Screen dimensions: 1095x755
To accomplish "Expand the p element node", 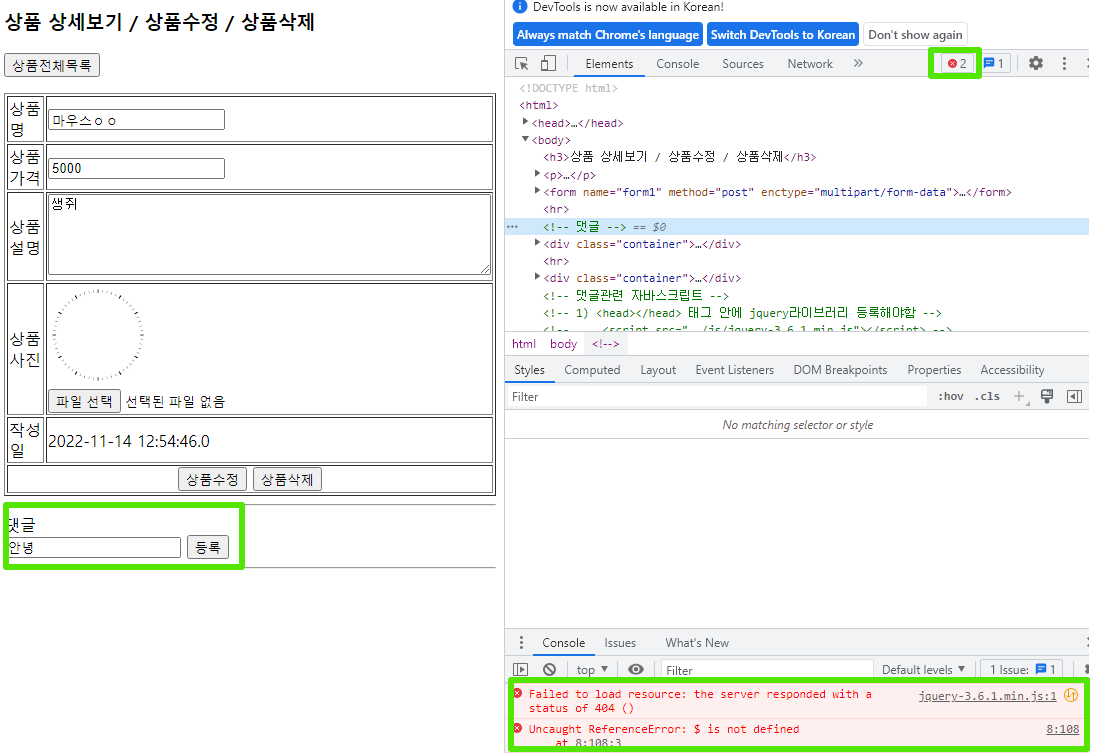I will coord(537,174).
